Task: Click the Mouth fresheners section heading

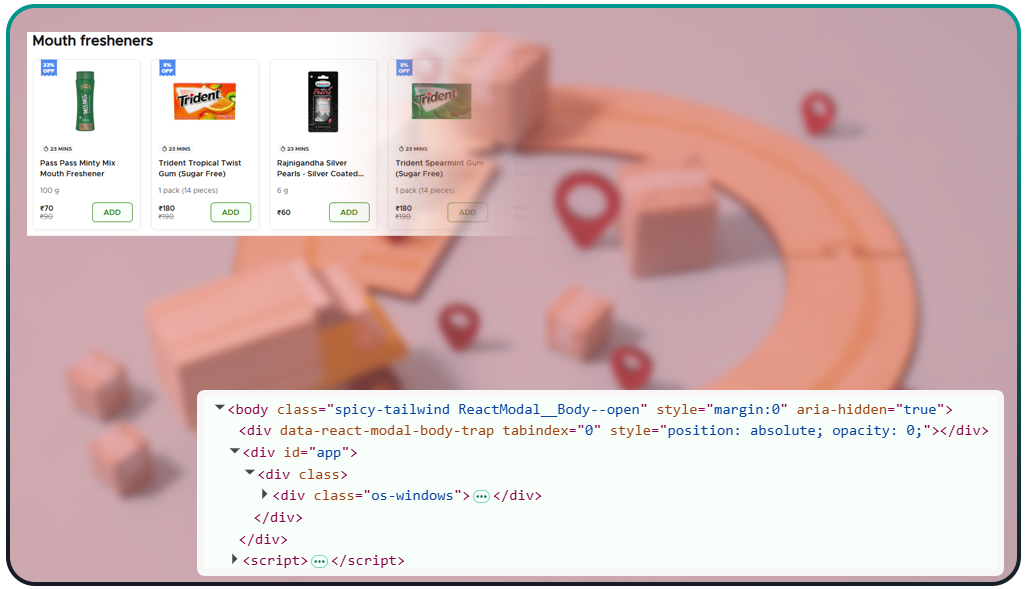Action: 93,41
